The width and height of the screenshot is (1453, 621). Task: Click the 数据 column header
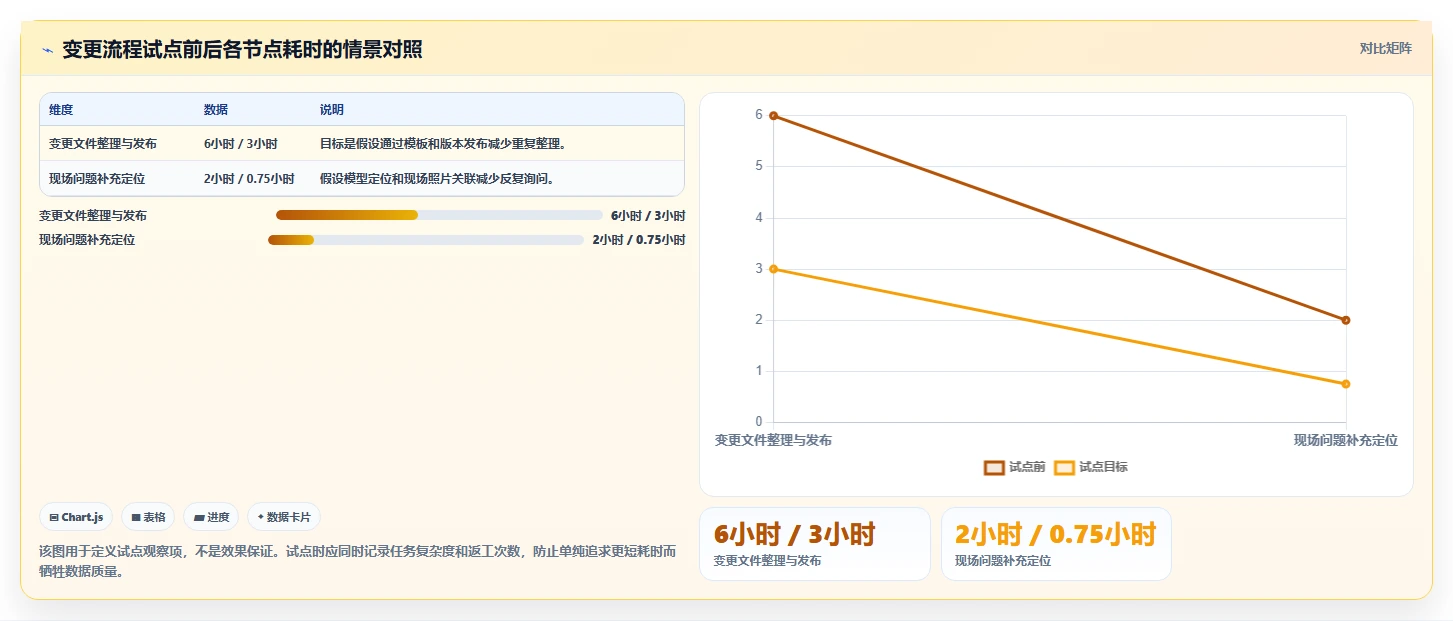(x=216, y=110)
